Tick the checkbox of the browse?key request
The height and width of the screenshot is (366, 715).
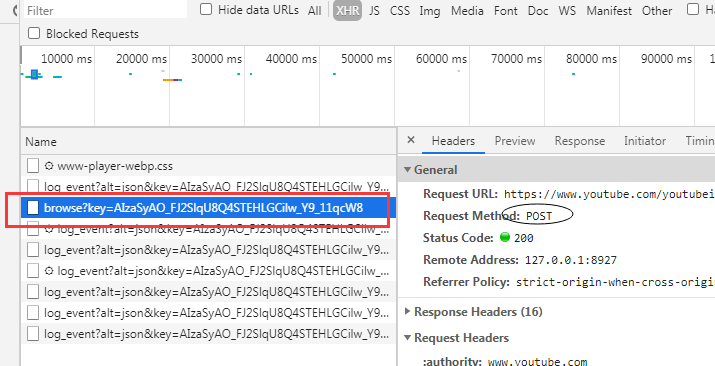pos(32,208)
